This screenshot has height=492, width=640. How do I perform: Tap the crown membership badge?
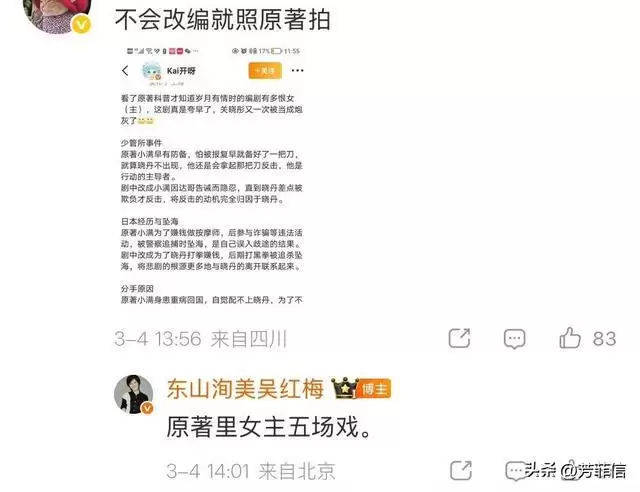click(345, 387)
